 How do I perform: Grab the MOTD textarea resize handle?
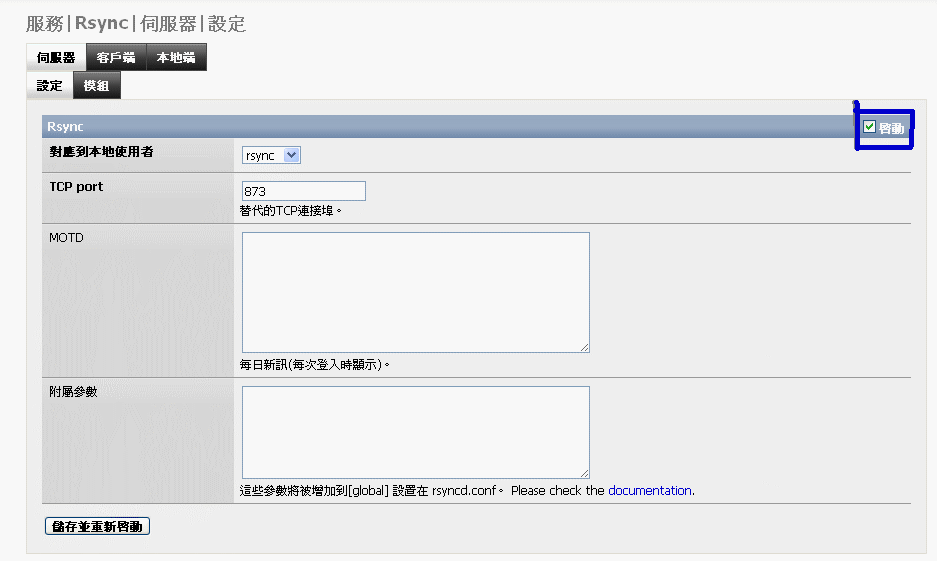[584, 347]
